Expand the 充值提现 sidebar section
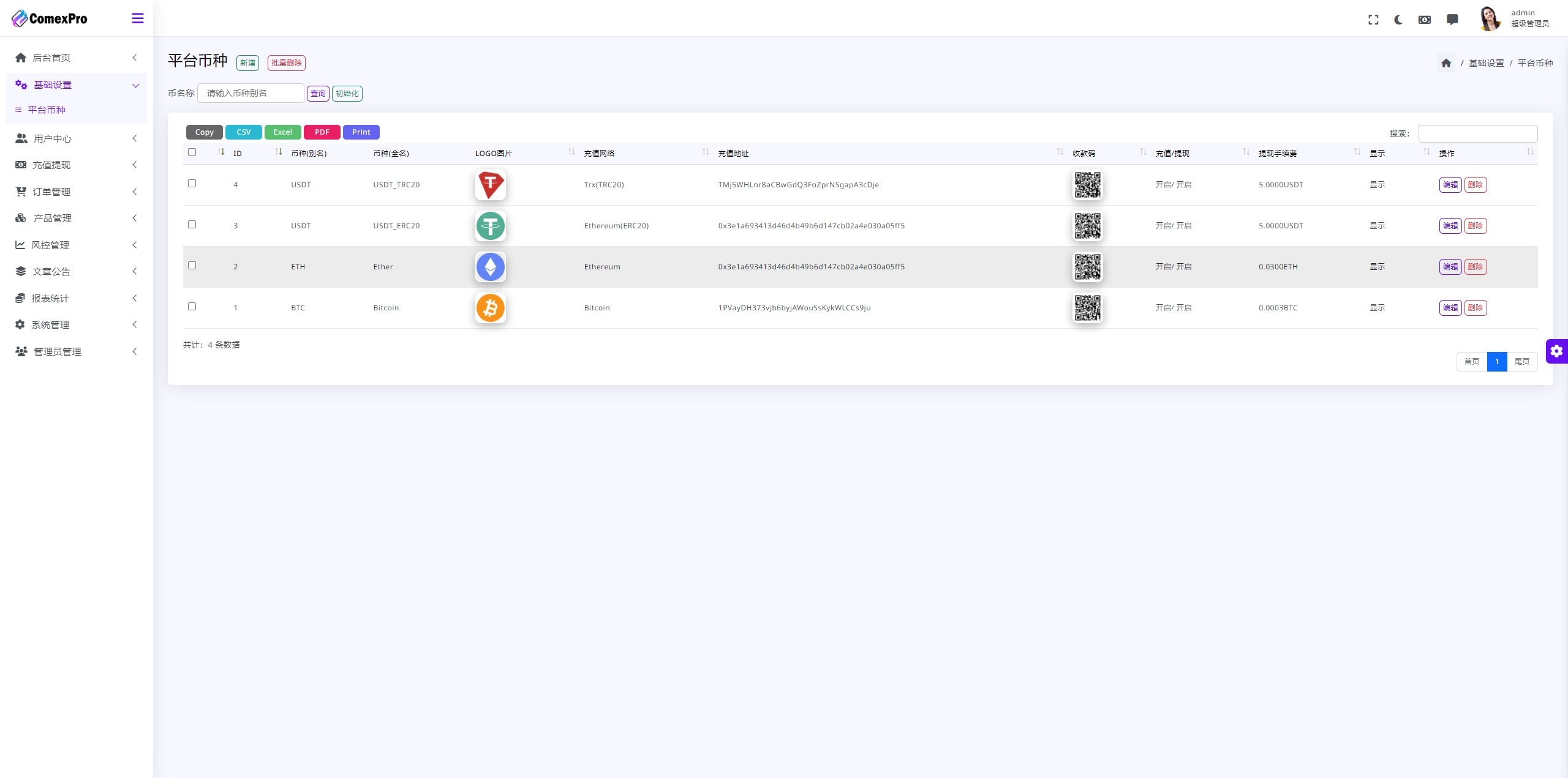Viewport: 1568px width, 778px height. [x=75, y=164]
